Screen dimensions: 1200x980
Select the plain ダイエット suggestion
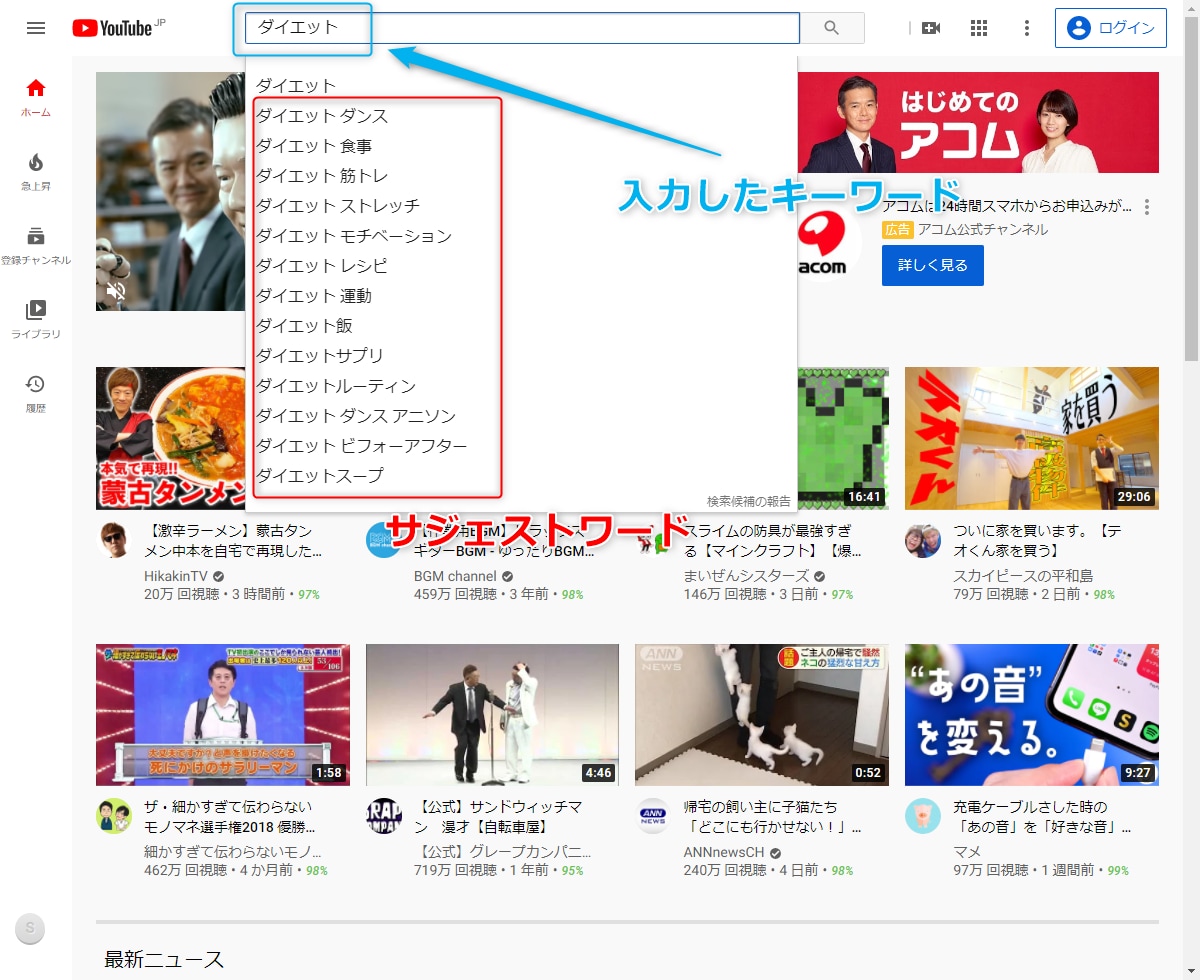pyautogui.click(x=521, y=86)
